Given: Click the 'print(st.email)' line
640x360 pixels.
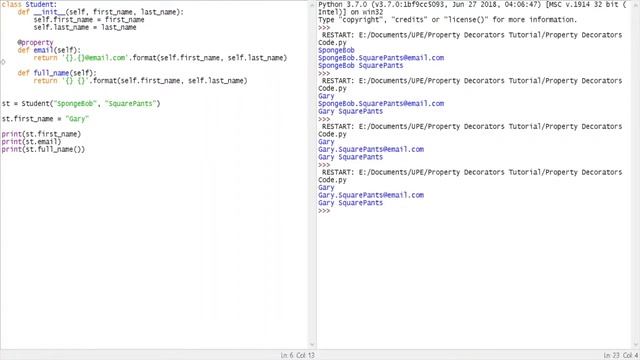Looking at the screenshot, I should click(x=31, y=142).
